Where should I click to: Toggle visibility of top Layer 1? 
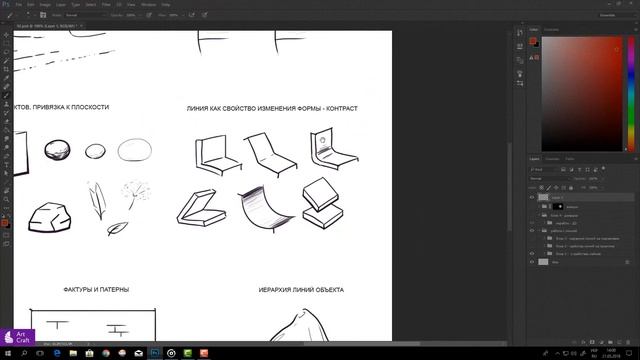[532, 198]
